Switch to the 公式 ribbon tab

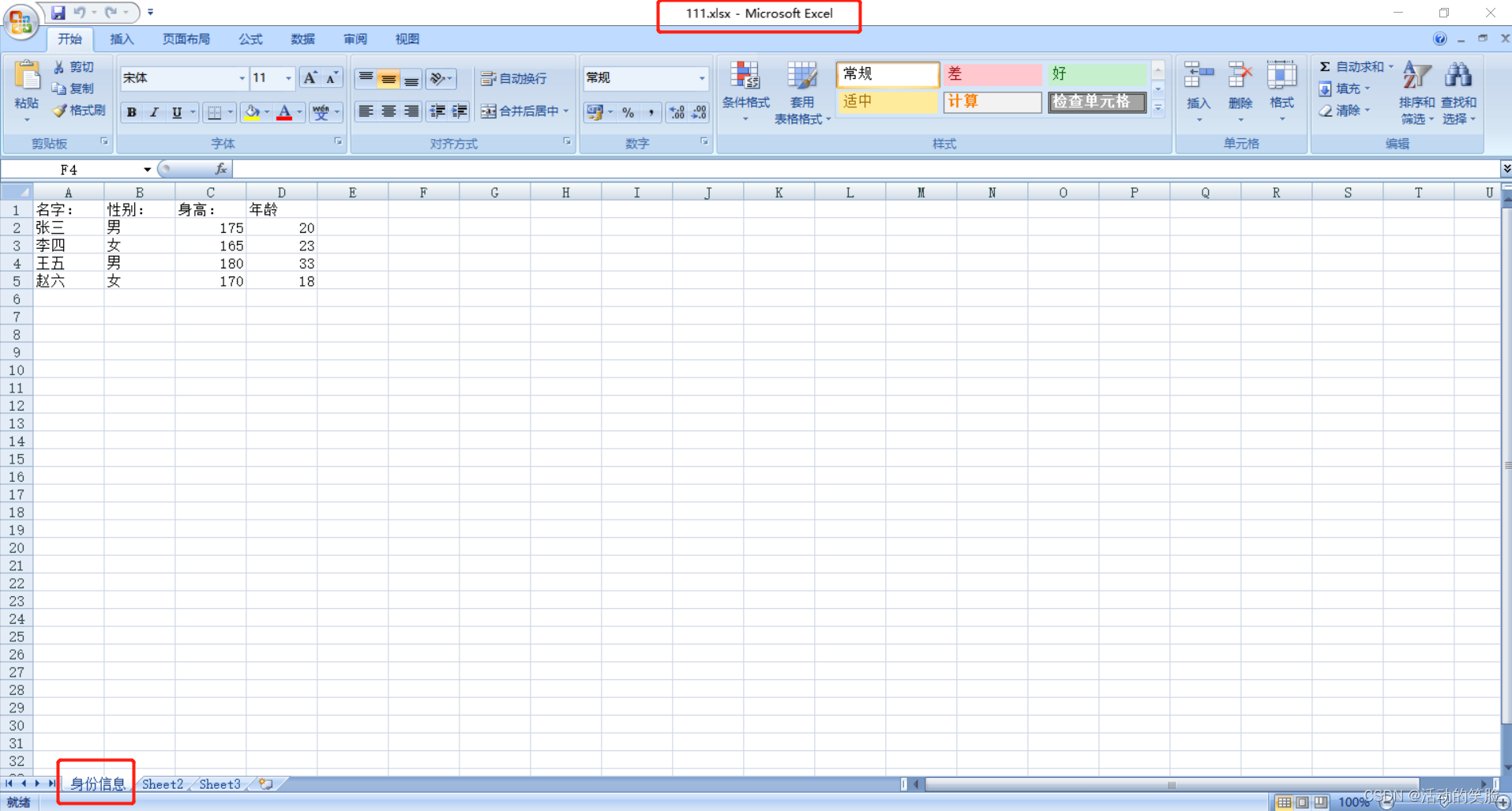coord(250,39)
